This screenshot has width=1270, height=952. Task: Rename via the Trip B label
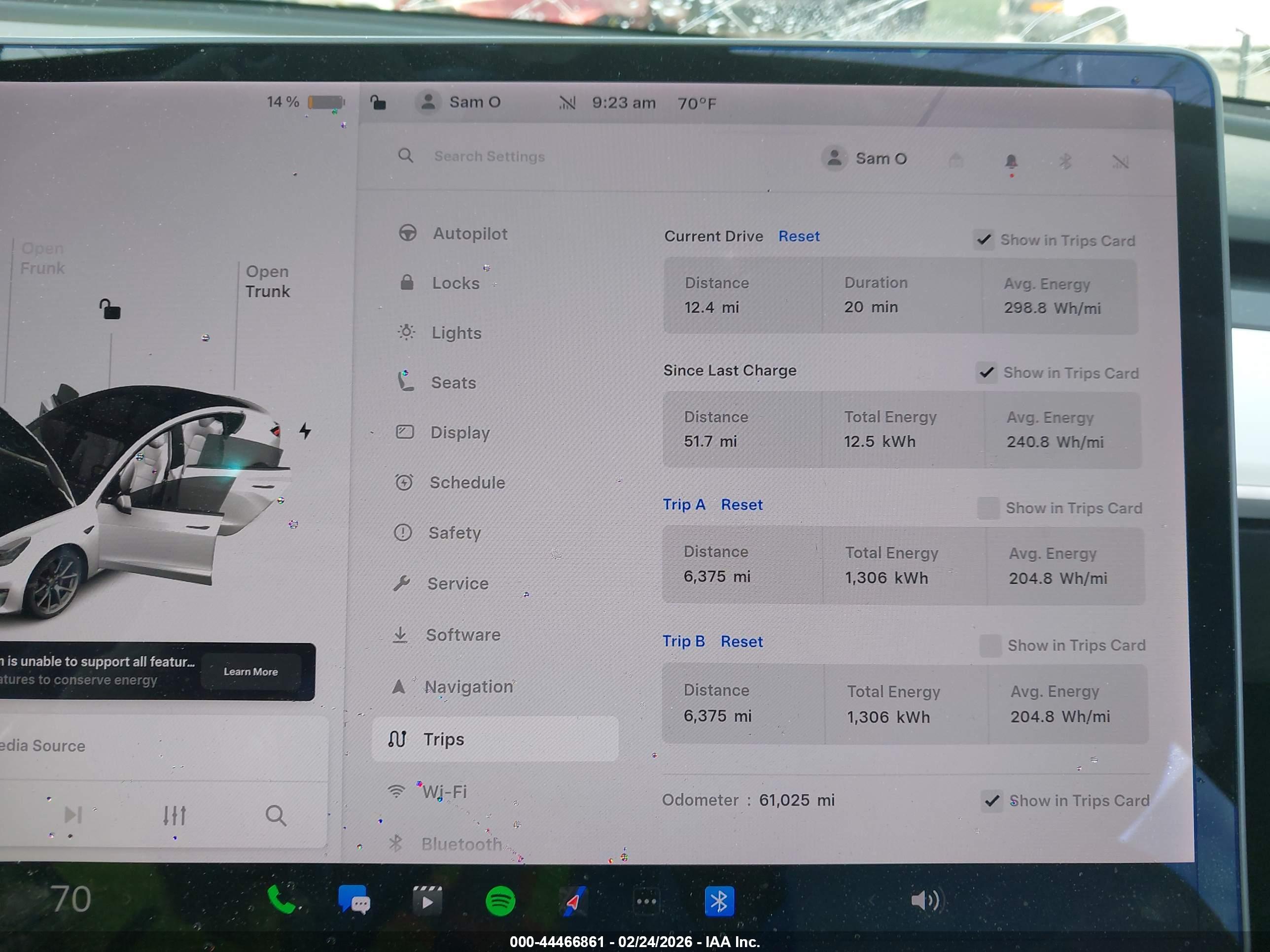point(684,641)
